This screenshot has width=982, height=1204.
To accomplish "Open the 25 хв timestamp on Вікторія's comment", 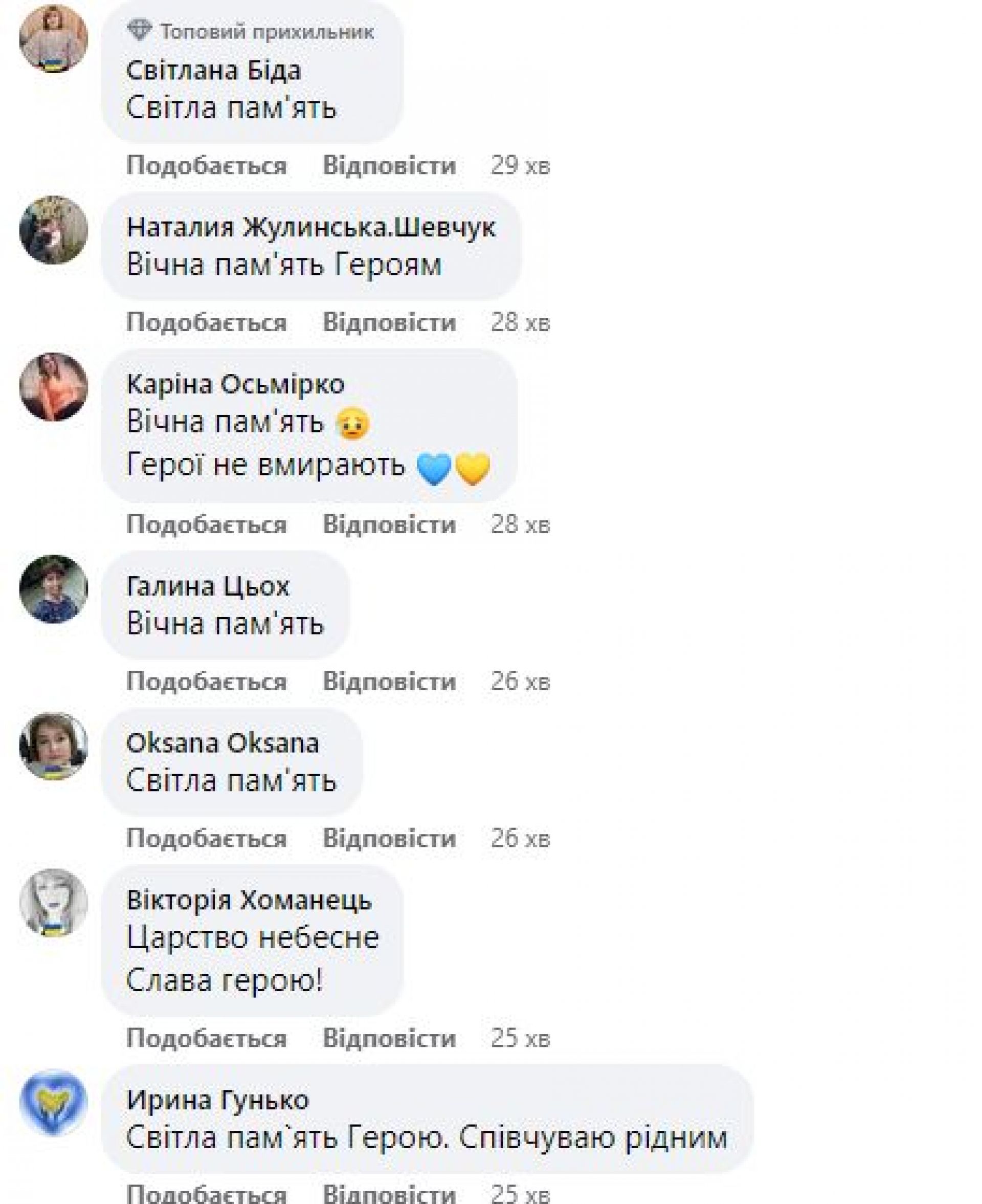I will click(x=521, y=1038).
